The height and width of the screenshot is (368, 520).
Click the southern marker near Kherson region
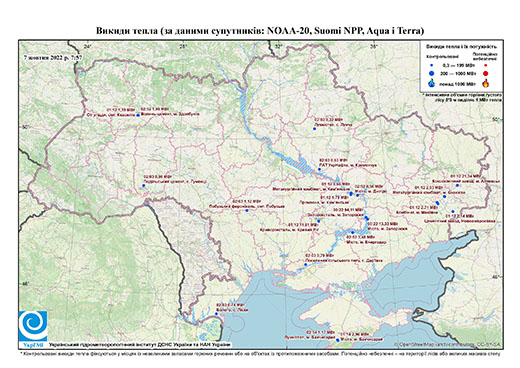305,264
